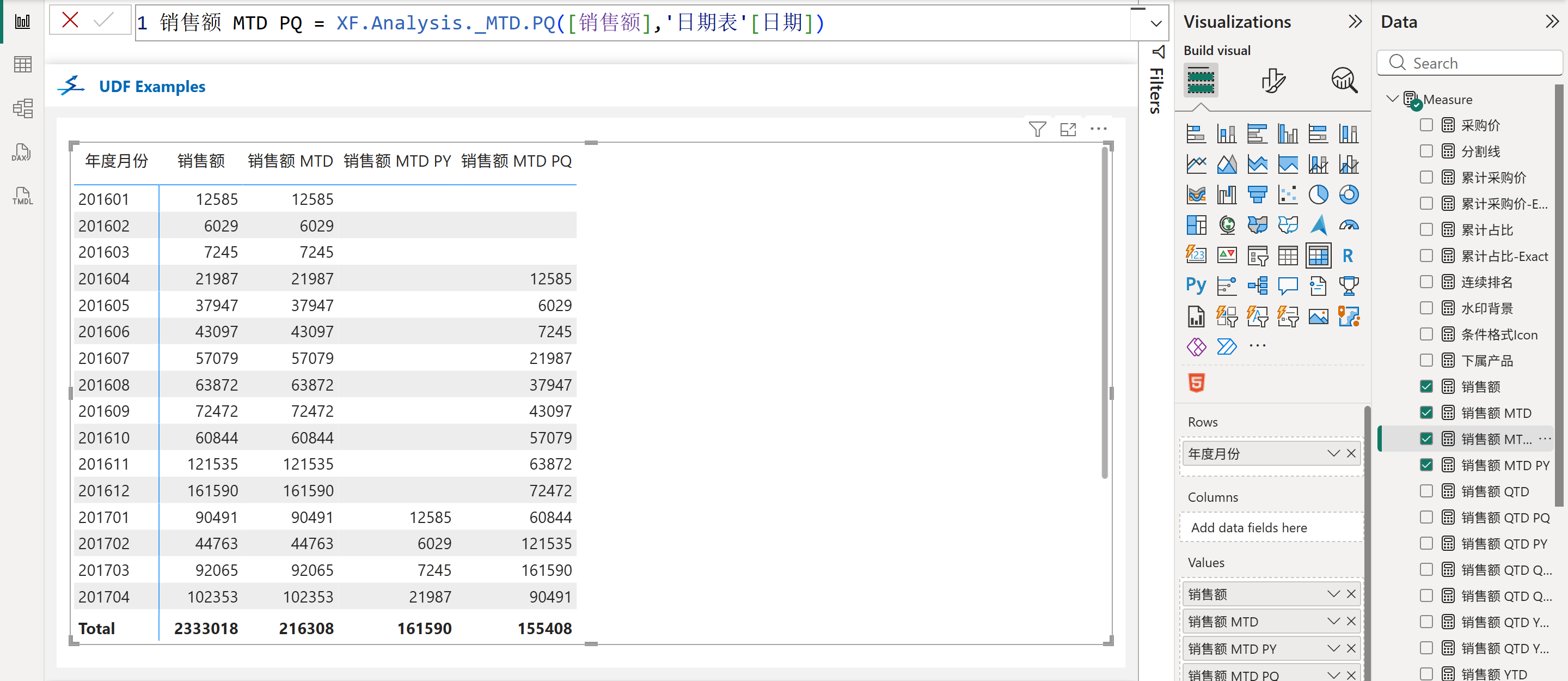This screenshot has width=1568, height=681.
Task: Open dropdown for 年度月份 Rows field
Action: tap(1333, 453)
